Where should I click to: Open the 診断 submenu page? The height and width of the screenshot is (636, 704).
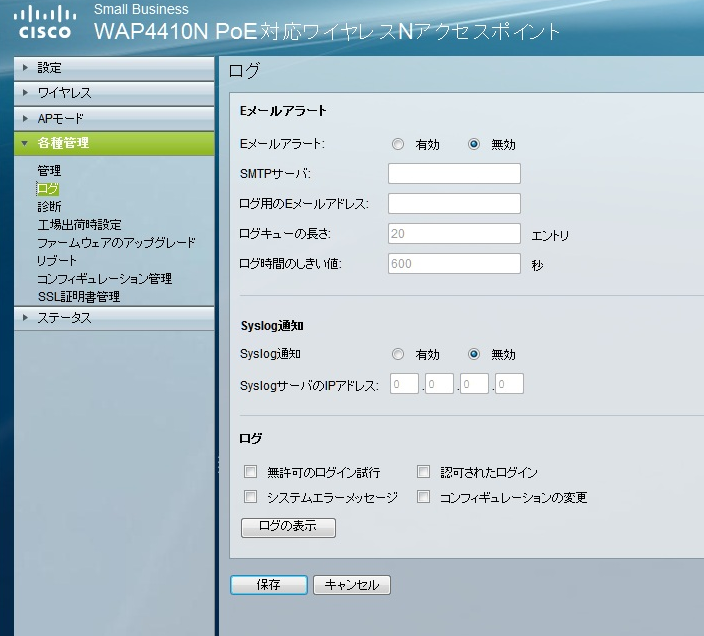point(49,206)
